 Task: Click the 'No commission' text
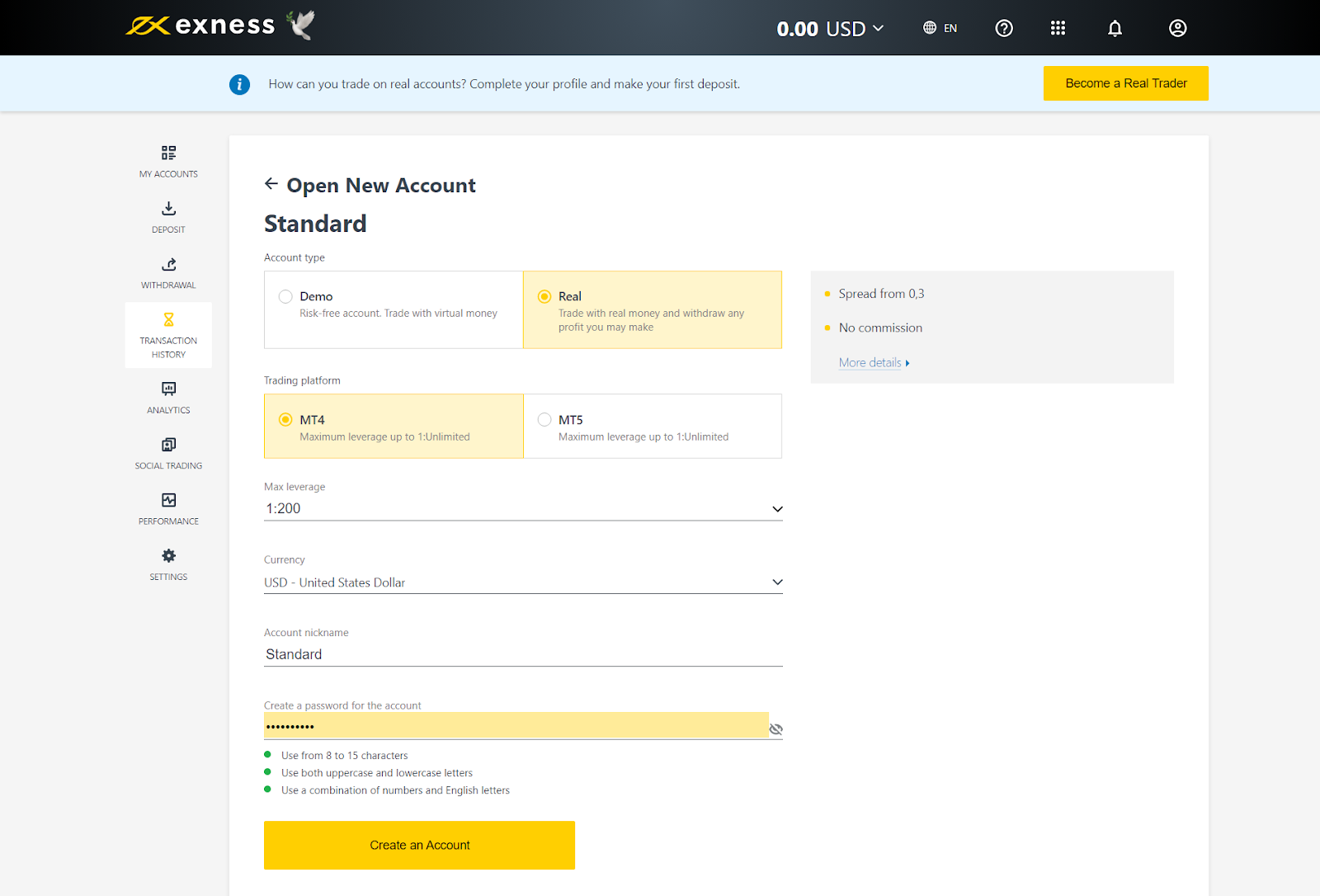[880, 328]
